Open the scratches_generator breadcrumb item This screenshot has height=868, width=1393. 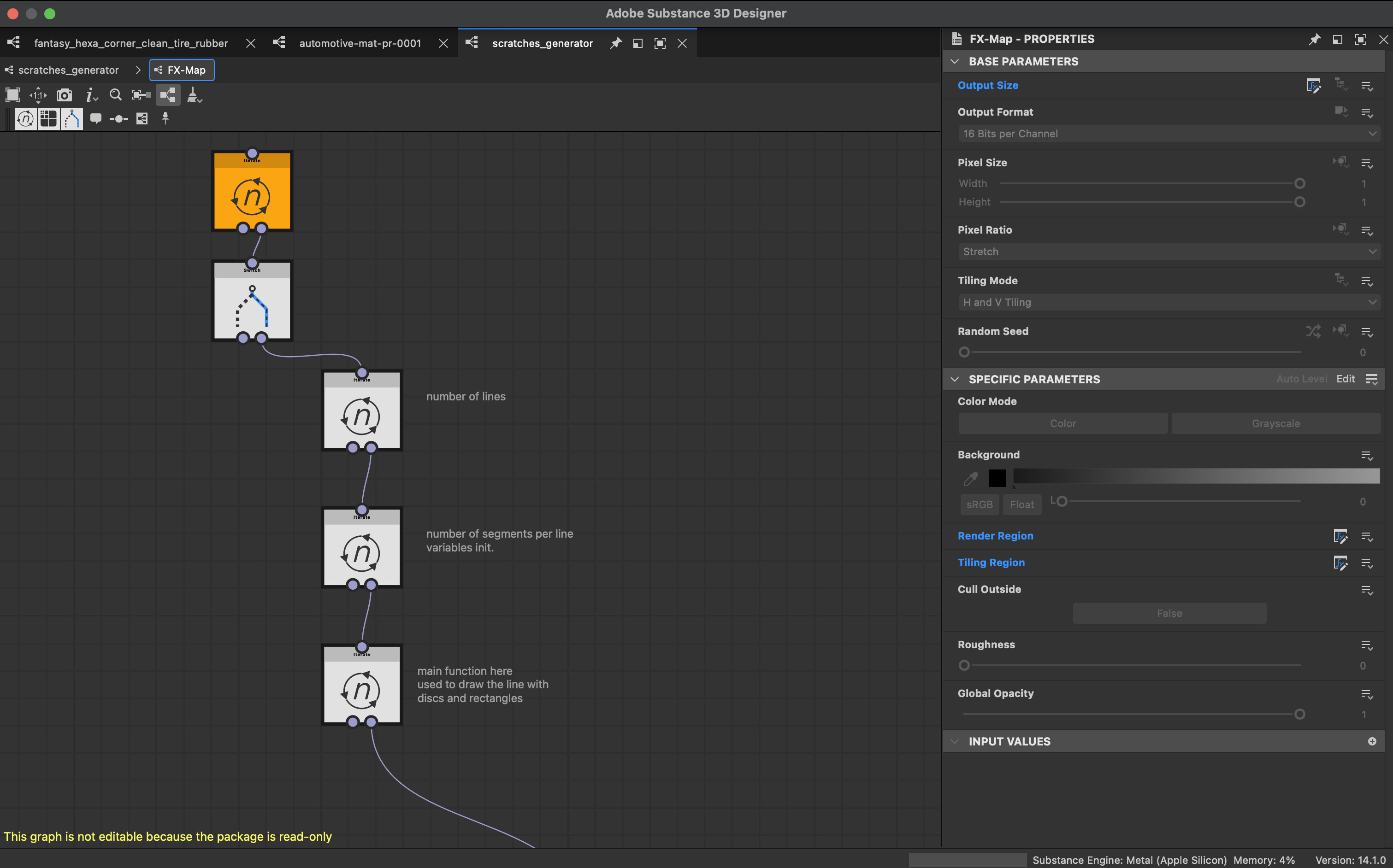[68, 70]
